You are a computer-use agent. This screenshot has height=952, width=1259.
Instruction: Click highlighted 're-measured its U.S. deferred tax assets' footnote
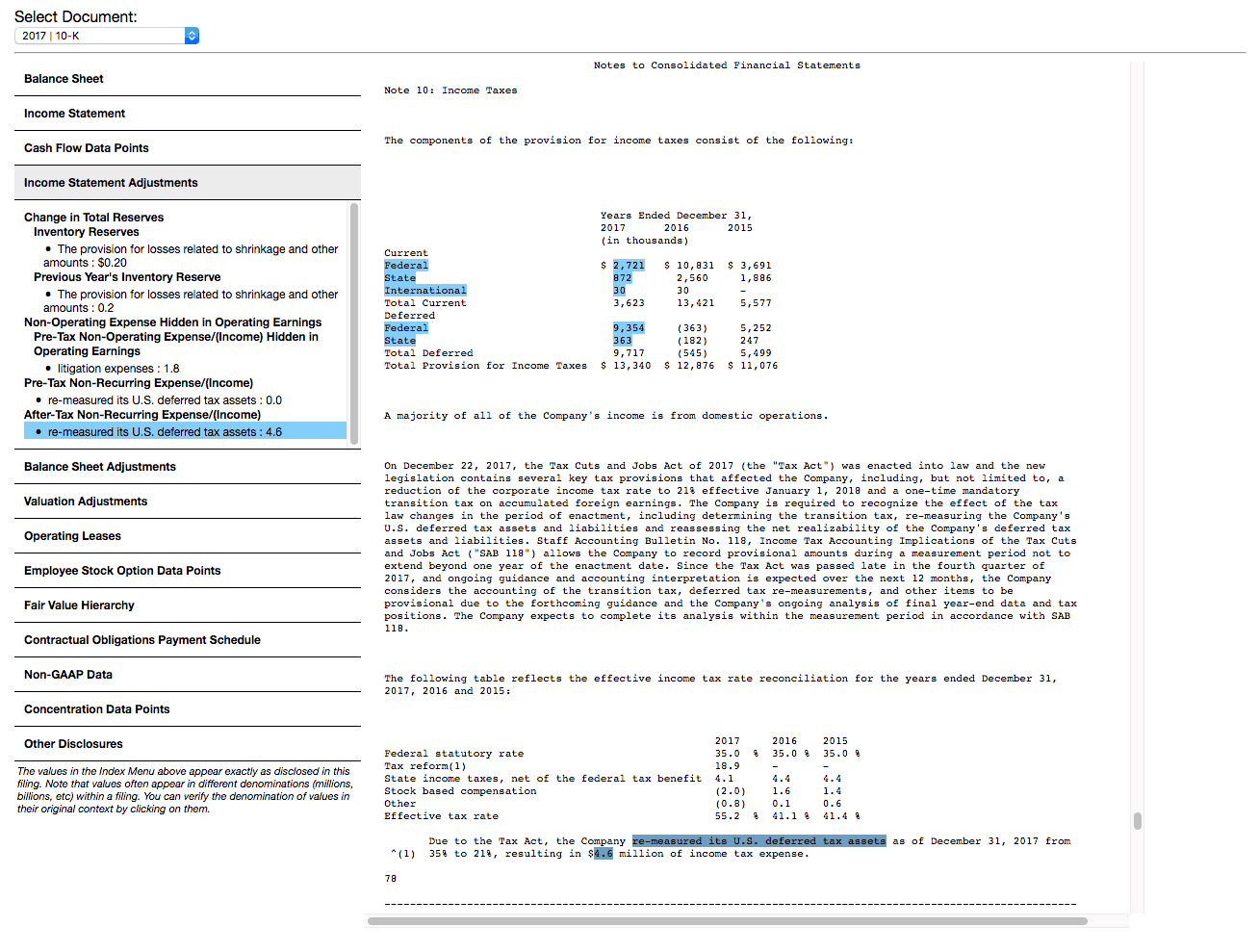(758, 841)
